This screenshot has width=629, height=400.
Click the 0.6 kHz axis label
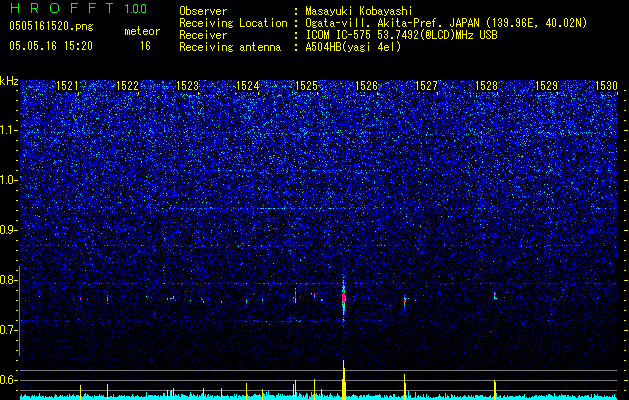pyautogui.click(x=8, y=380)
